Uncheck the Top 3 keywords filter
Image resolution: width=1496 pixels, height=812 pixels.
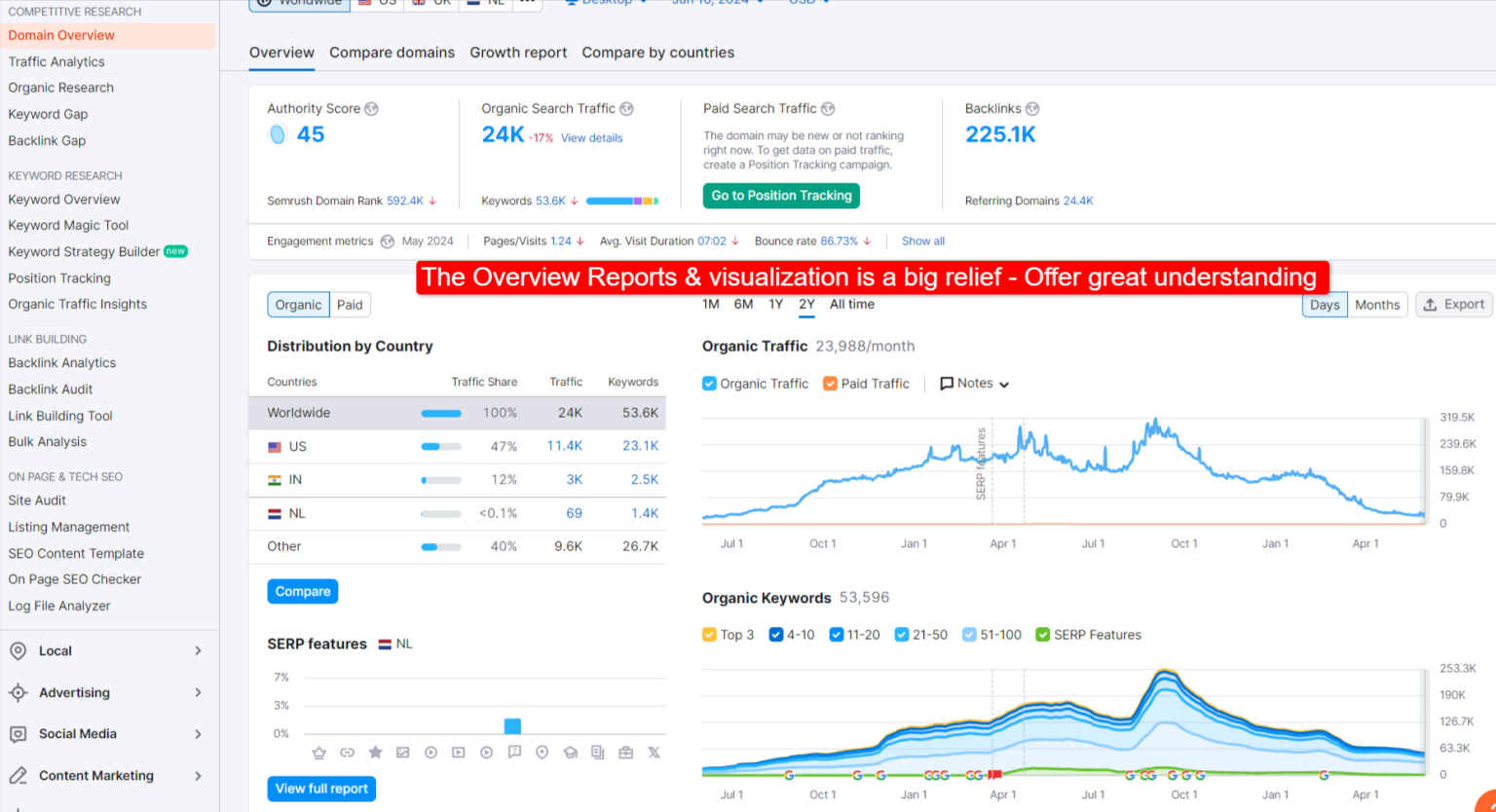[709, 634]
